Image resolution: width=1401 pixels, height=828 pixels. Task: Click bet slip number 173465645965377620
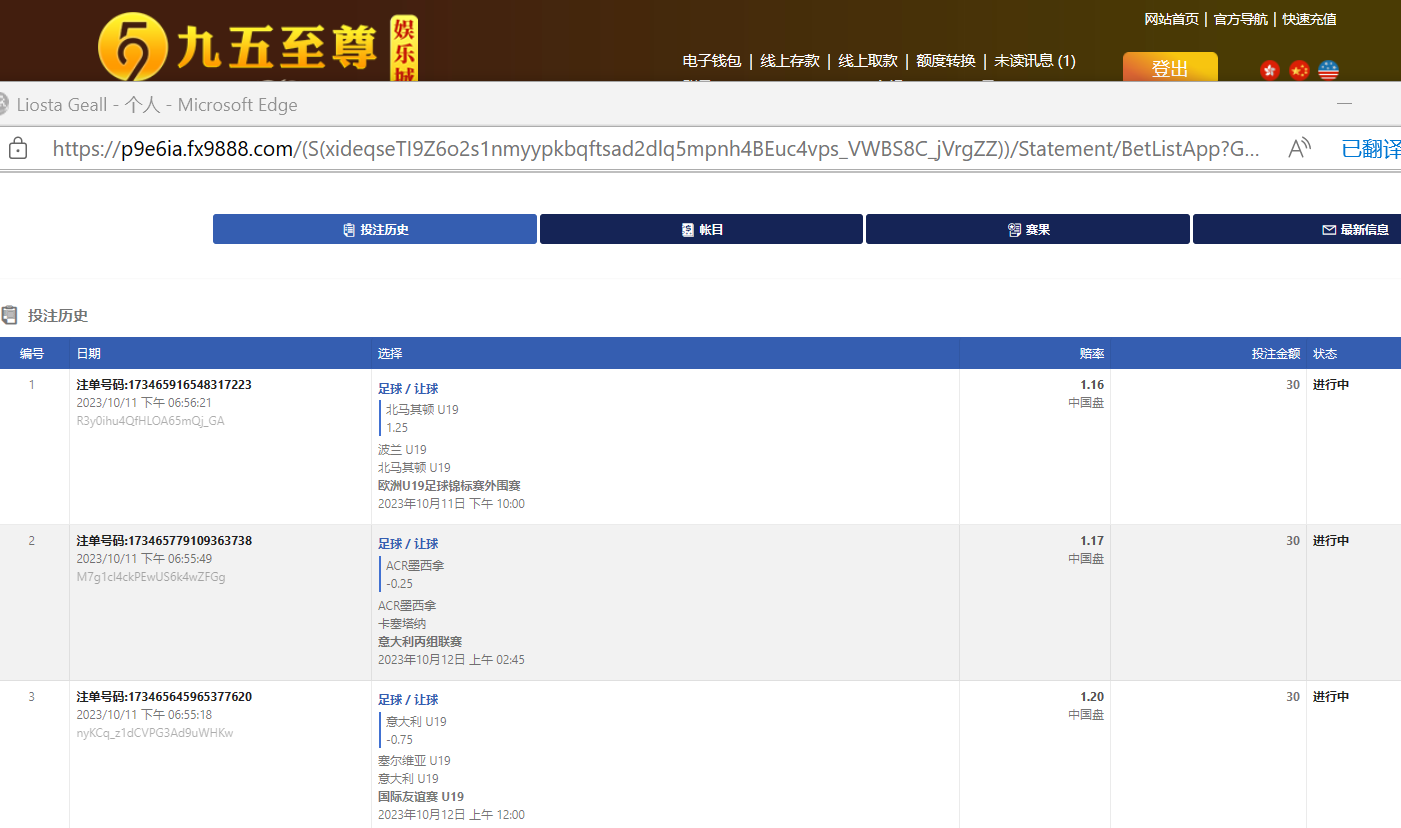164,697
